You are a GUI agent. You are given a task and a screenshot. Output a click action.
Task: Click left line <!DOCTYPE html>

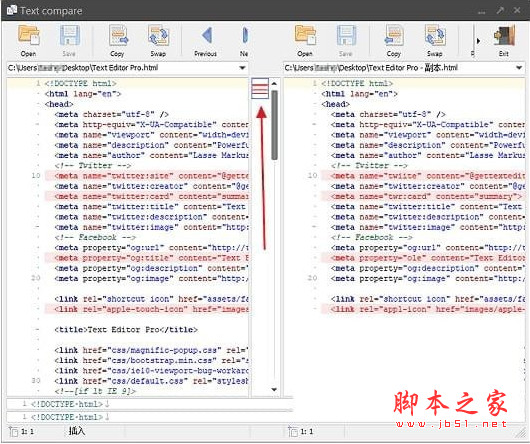coord(80,83)
